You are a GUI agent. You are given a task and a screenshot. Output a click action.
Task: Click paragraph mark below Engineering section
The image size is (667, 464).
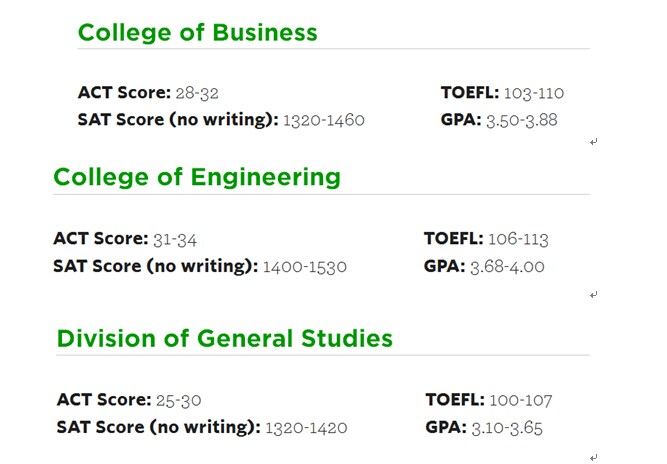594,295
